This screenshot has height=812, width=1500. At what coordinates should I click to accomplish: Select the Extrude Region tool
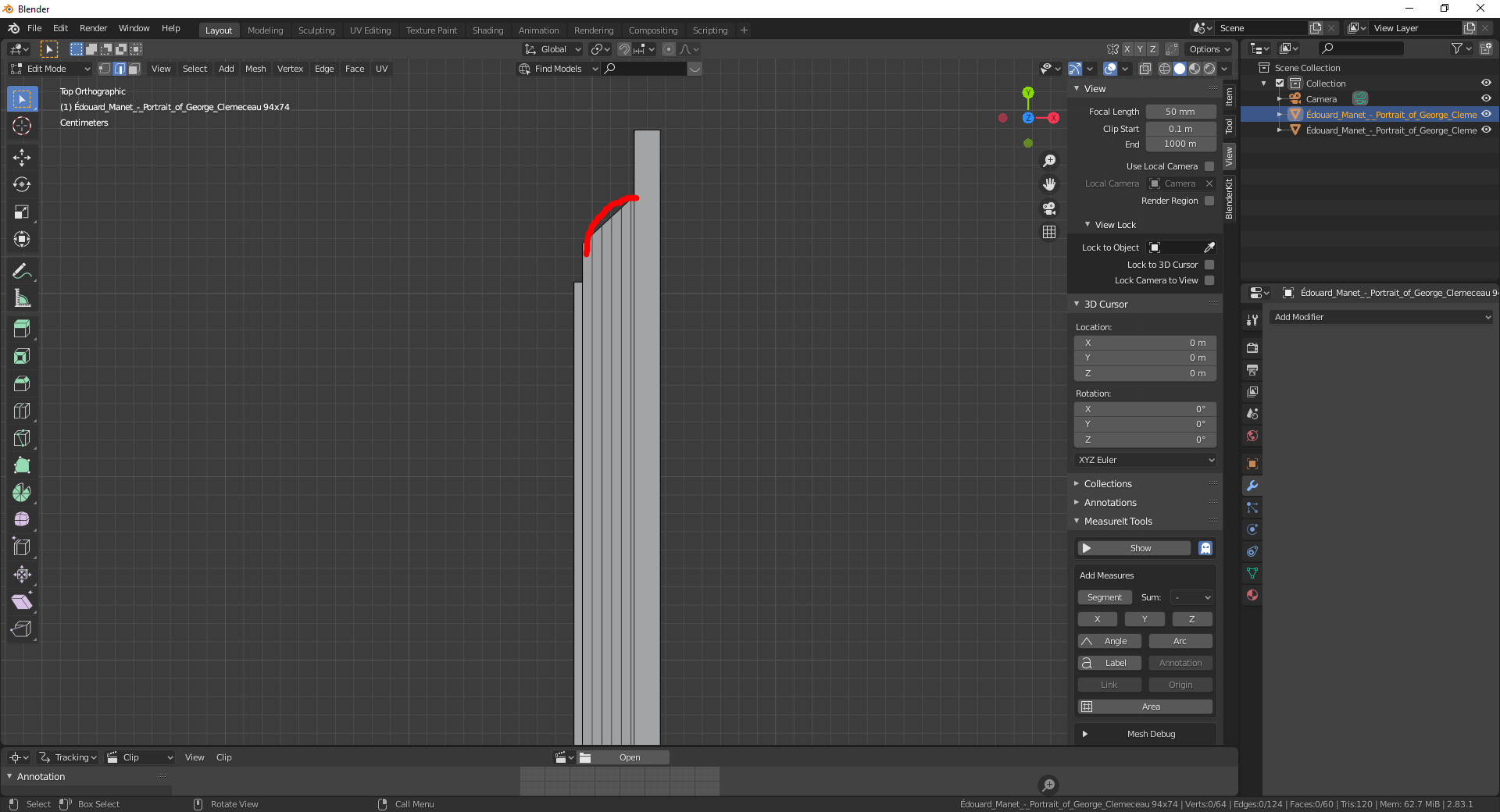point(22,329)
